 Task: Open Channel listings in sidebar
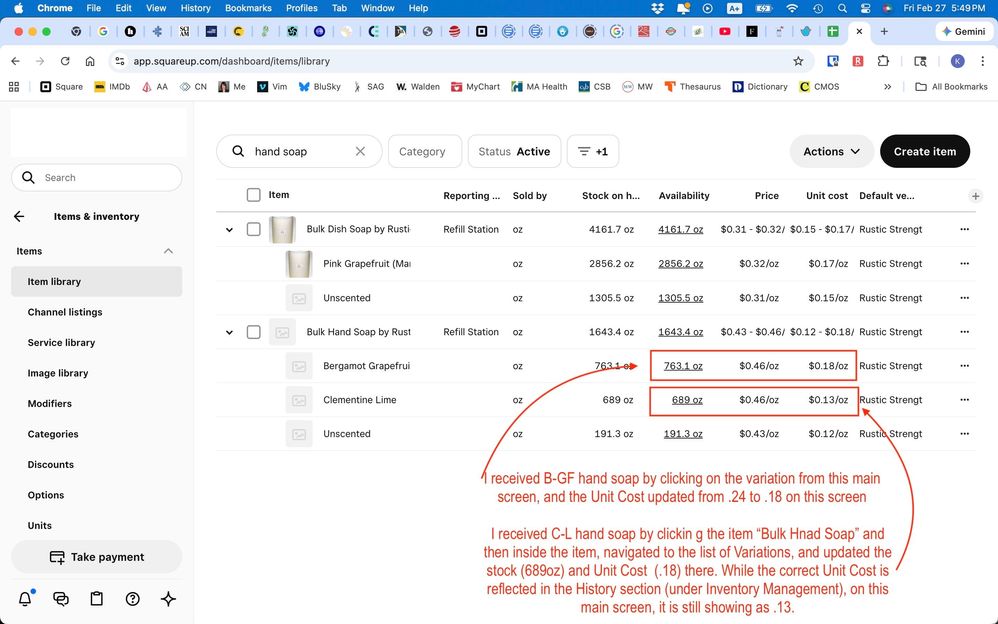coord(97,312)
